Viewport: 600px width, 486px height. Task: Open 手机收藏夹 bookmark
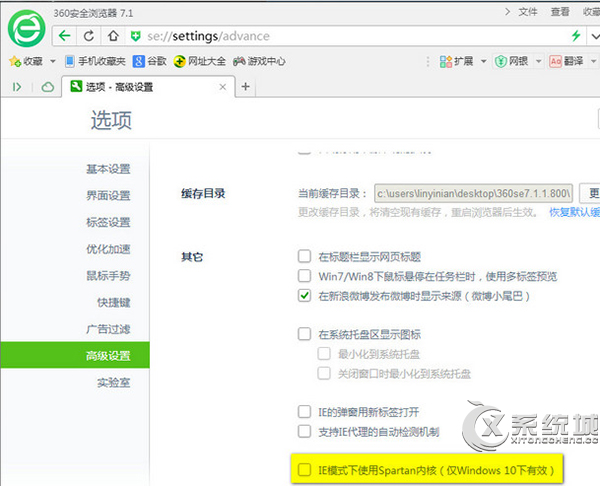click(95, 61)
